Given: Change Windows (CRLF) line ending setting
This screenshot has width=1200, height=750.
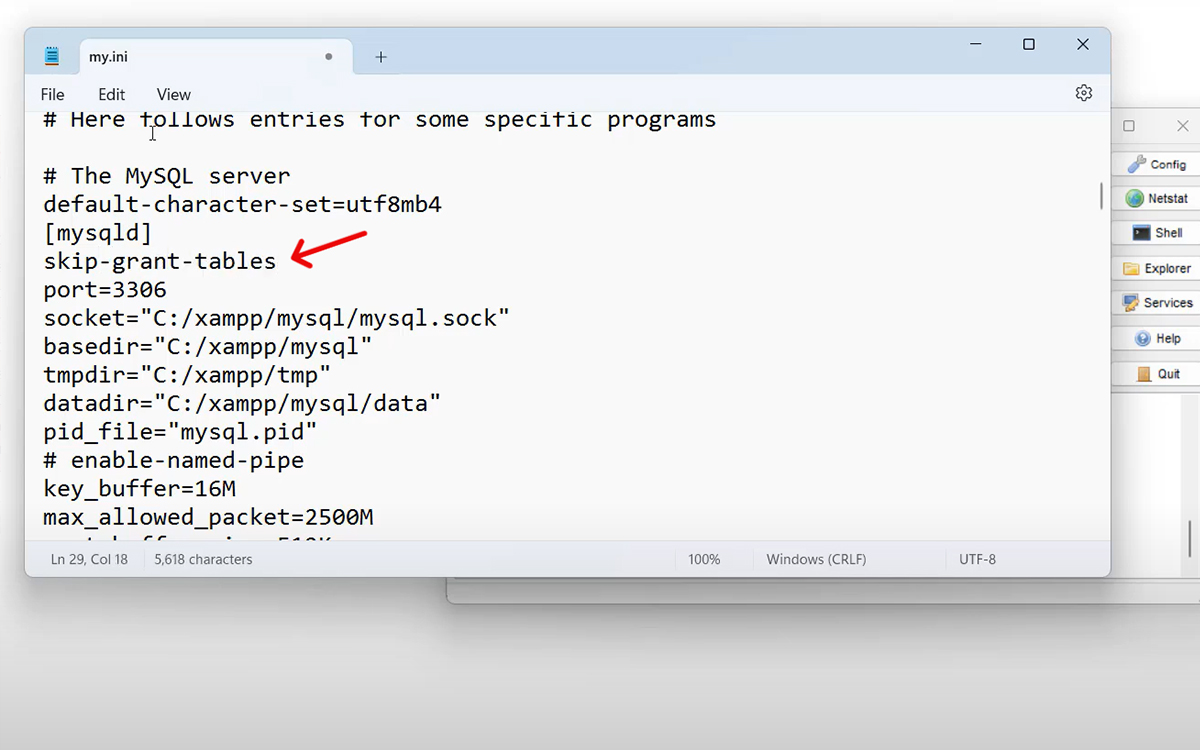Looking at the screenshot, I should pyautogui.click(x=816, y=560).
